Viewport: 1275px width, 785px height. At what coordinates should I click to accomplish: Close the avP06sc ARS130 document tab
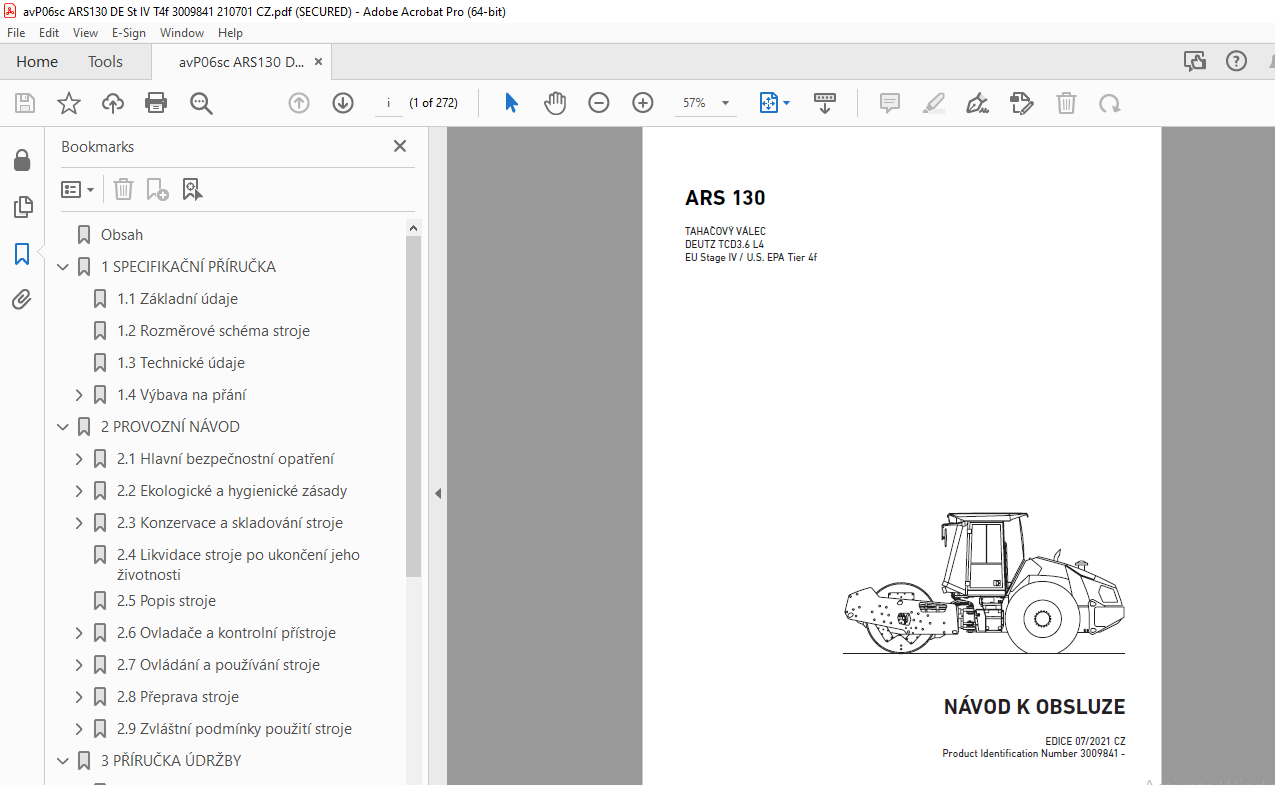tap(318, 62)
